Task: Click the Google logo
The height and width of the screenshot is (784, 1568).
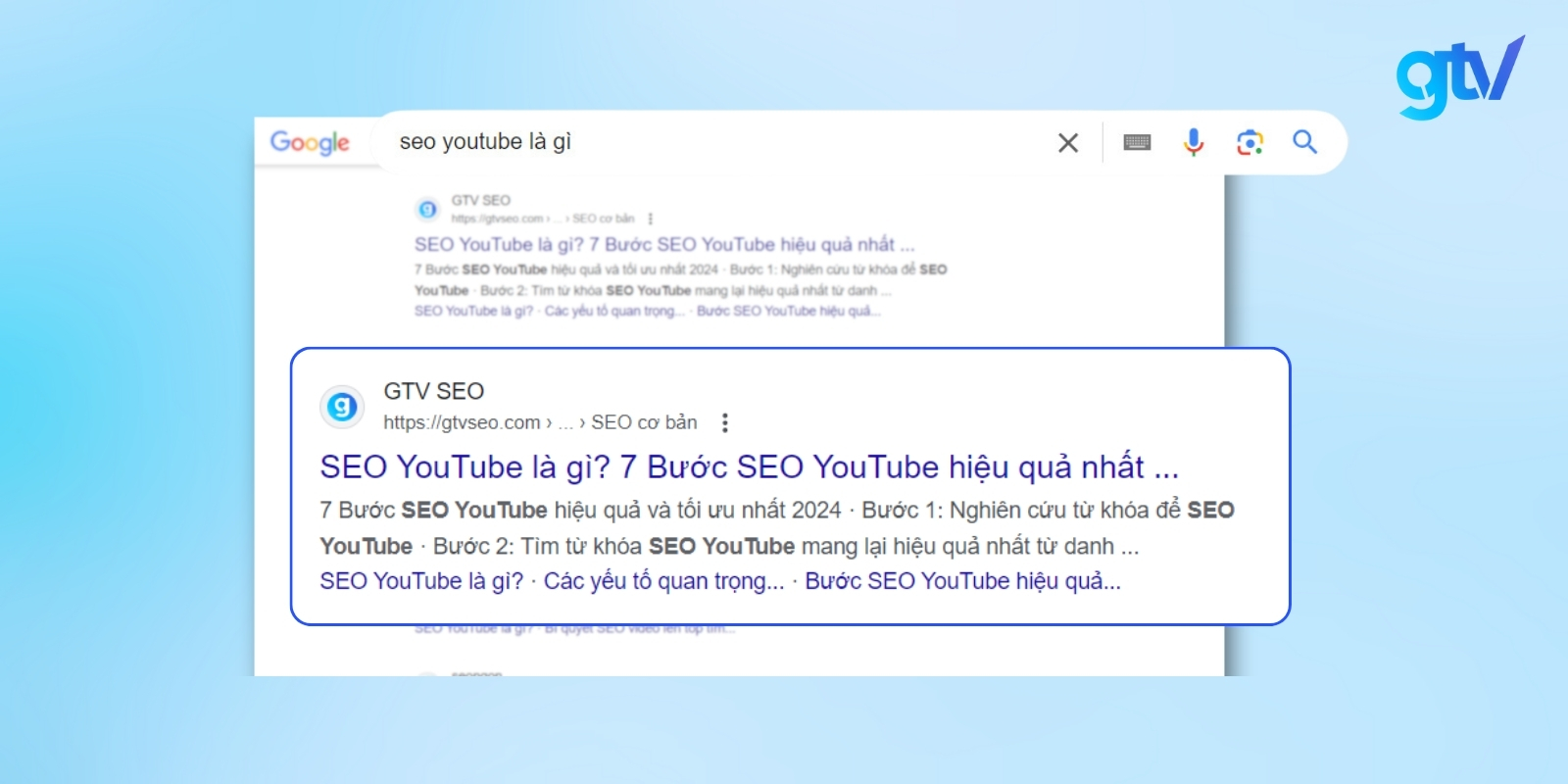Action: (310, 142)
